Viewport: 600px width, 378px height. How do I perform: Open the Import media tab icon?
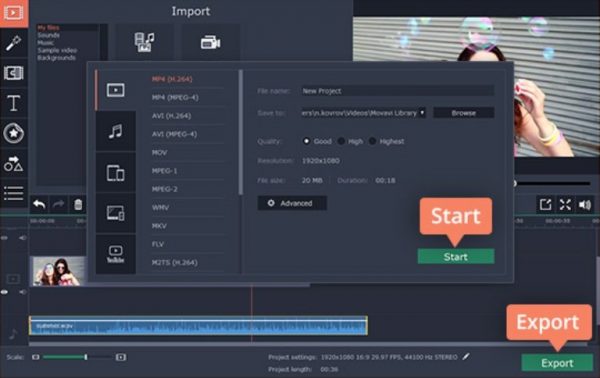(x=14, y=13)
